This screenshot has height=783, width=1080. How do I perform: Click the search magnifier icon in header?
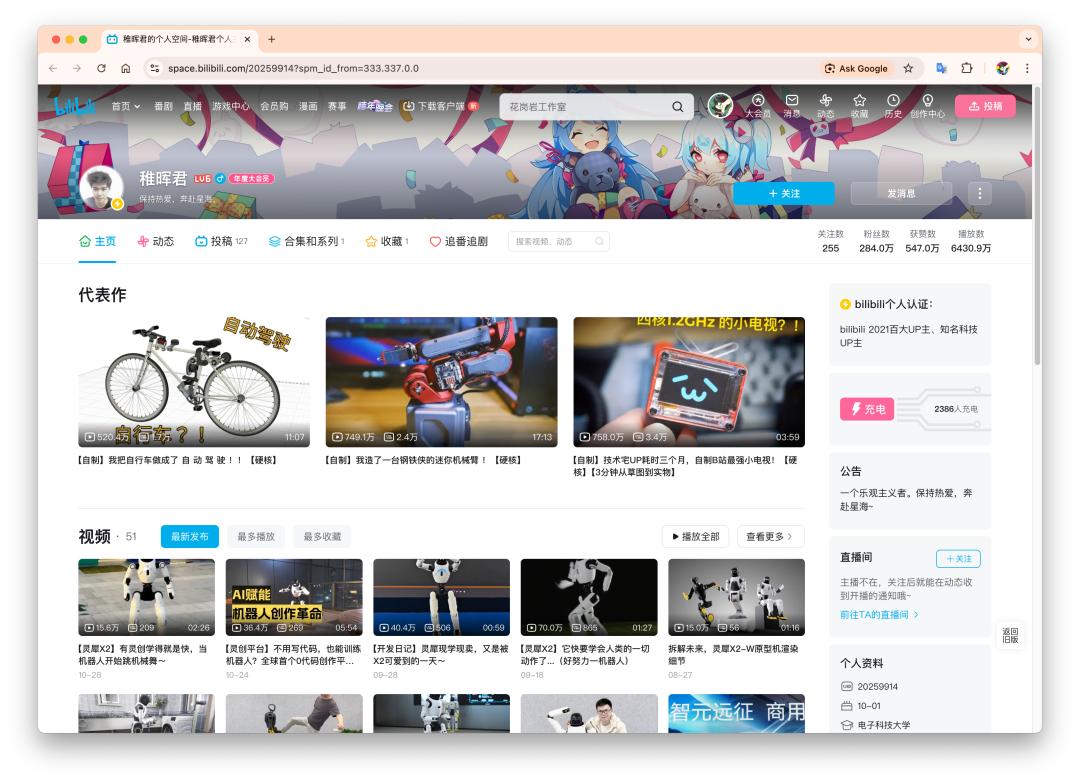678,107
